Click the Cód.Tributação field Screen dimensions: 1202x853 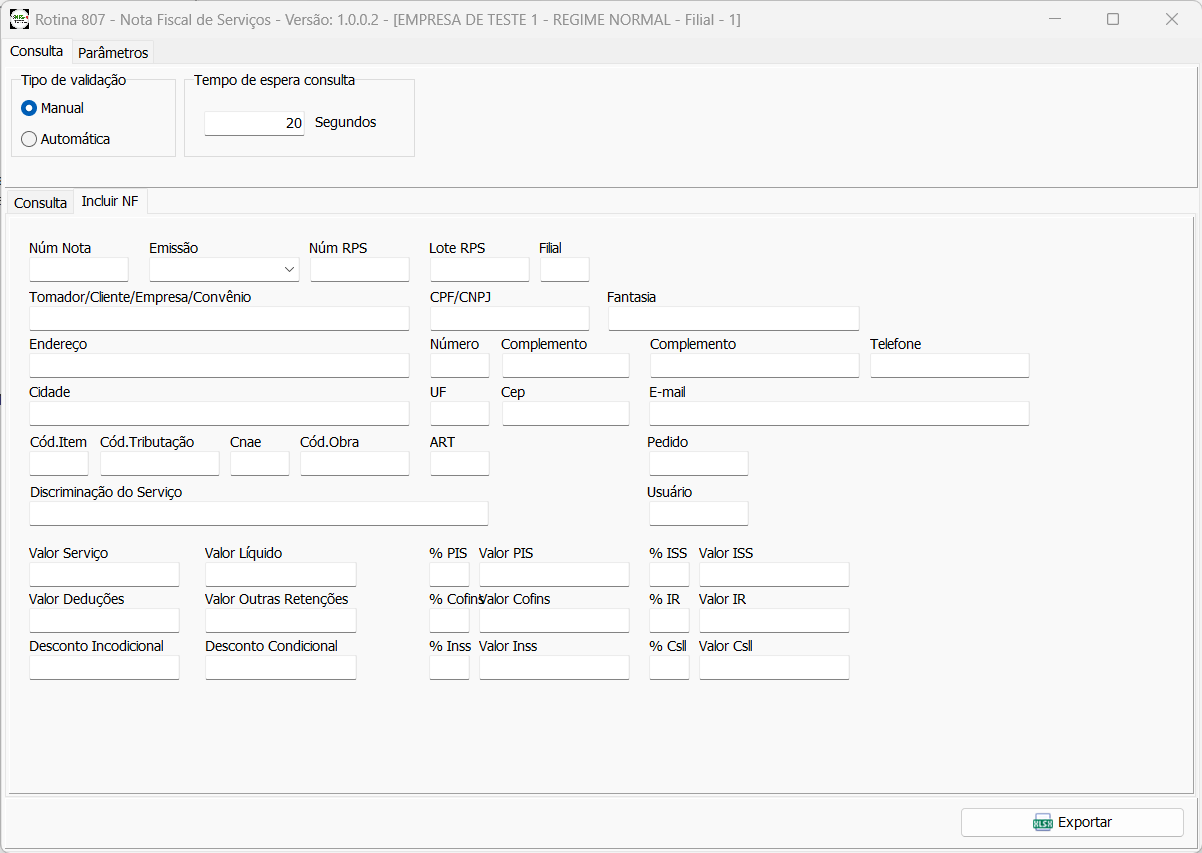click(159, 463)
